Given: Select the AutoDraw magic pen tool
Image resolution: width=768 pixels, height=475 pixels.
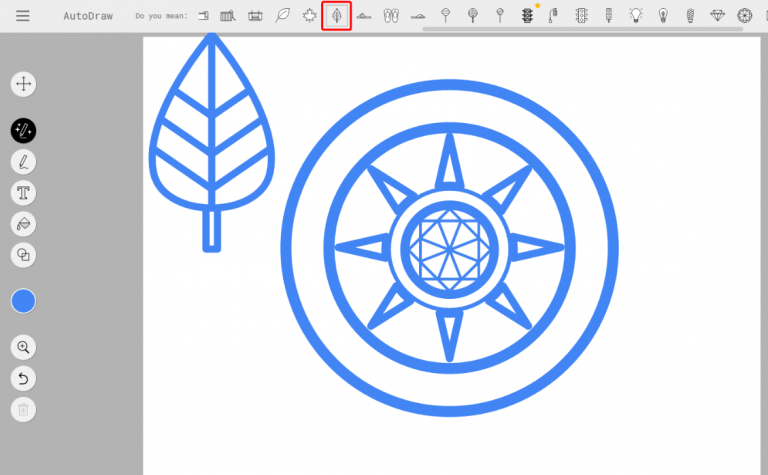Looking at the screenshot, I should point(23,130).
